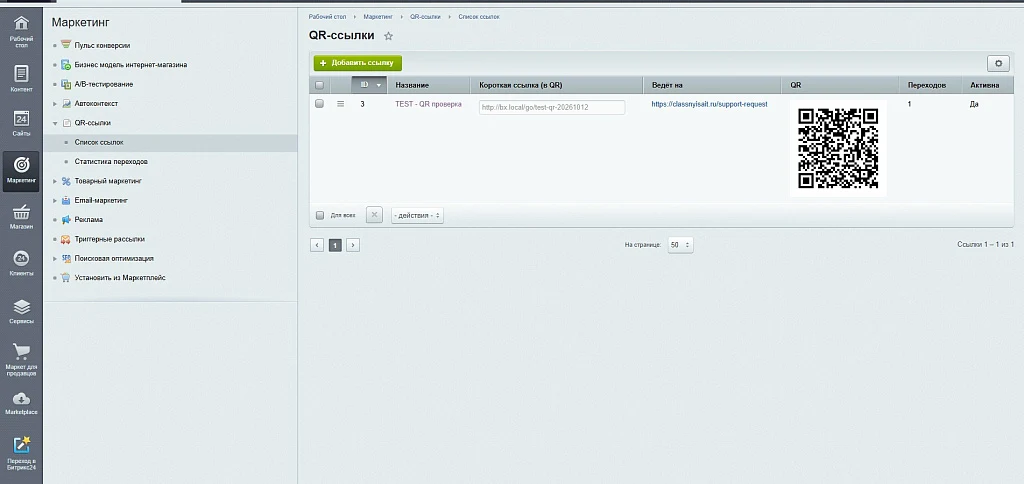
Task: Open the действия dropdown
Action: tap(417, 216)
